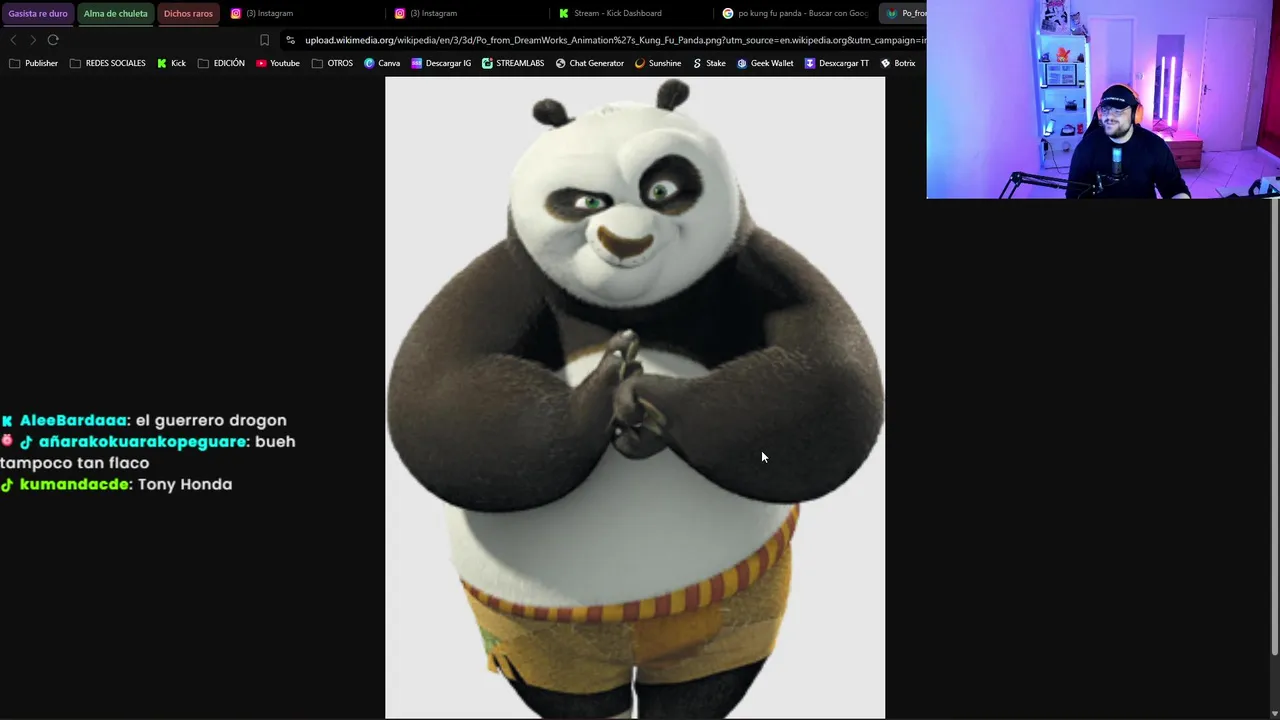The image size is (1280, 720).
Task: Expand the EDICIÓN bookmark folder
Action: 221,63
